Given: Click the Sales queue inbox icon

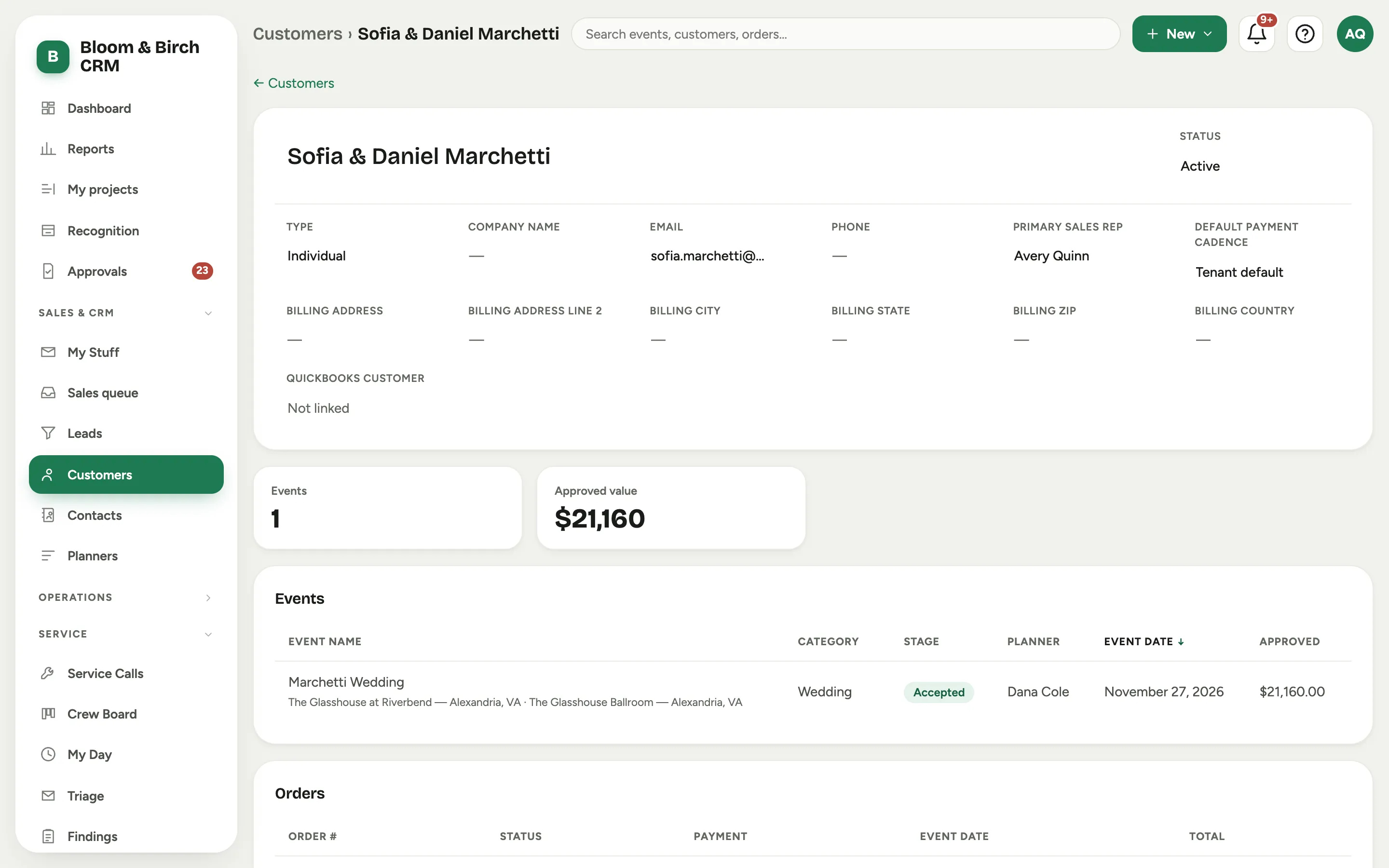Looking at the screenshot, I should point(48,393).
